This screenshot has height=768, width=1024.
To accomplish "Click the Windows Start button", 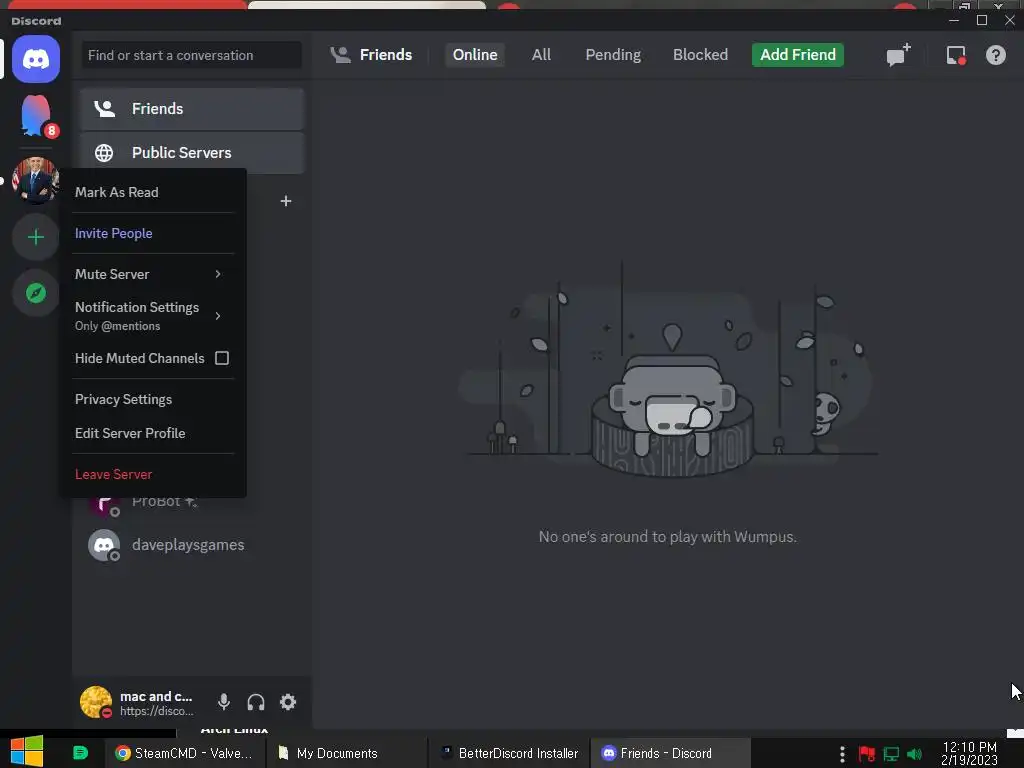I will point(27,752).
